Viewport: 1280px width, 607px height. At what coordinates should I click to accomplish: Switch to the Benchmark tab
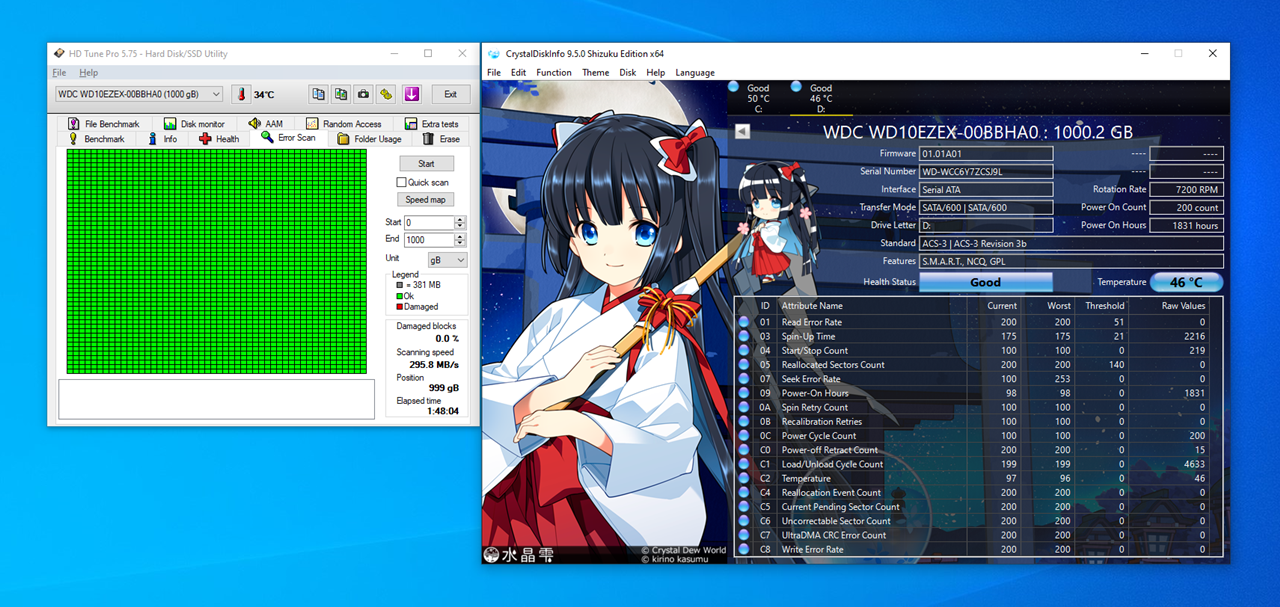[x=96, y=139]
